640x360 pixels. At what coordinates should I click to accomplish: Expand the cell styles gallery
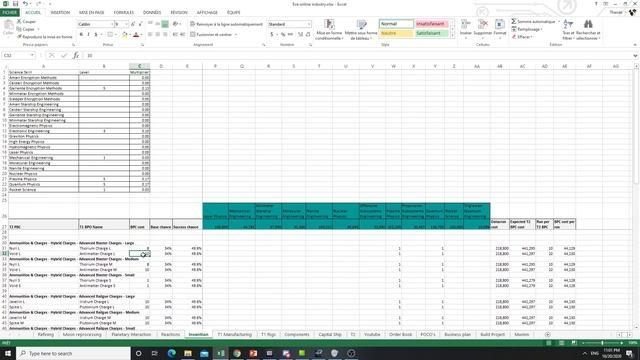(452, 36)
